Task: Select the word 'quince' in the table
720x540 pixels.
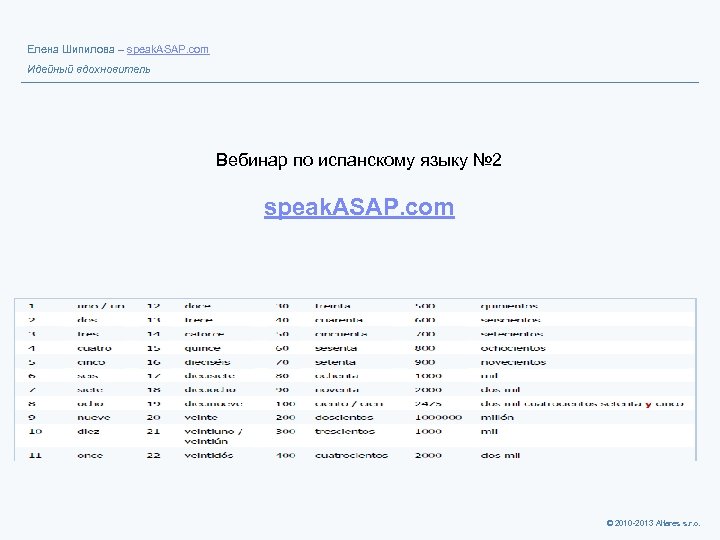Action: pos(202,349)
